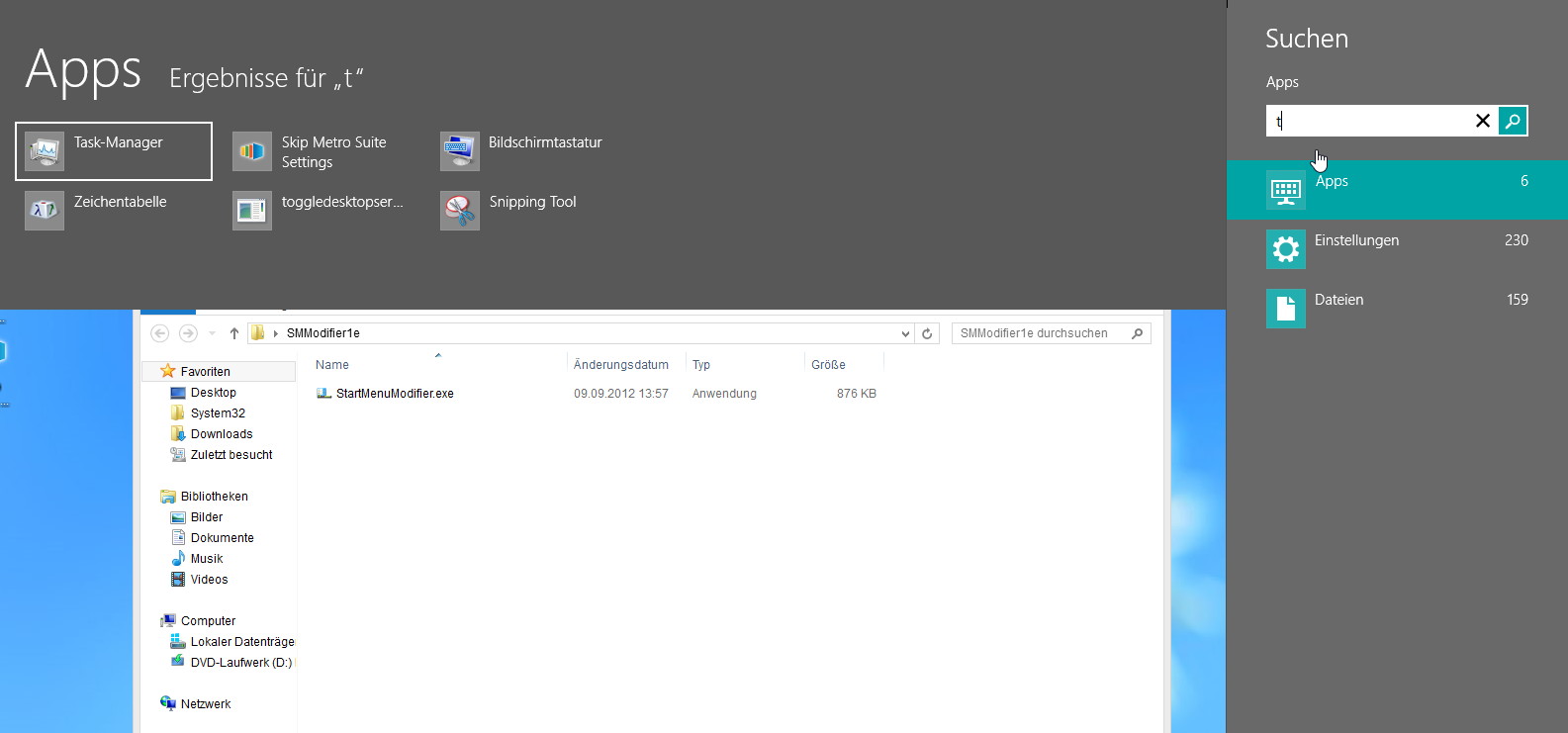Image resolution: width=1568 pixels, height=733 pixels.
Task: Refresh the SMModifier1e folder view
Action: pos(927,333)
